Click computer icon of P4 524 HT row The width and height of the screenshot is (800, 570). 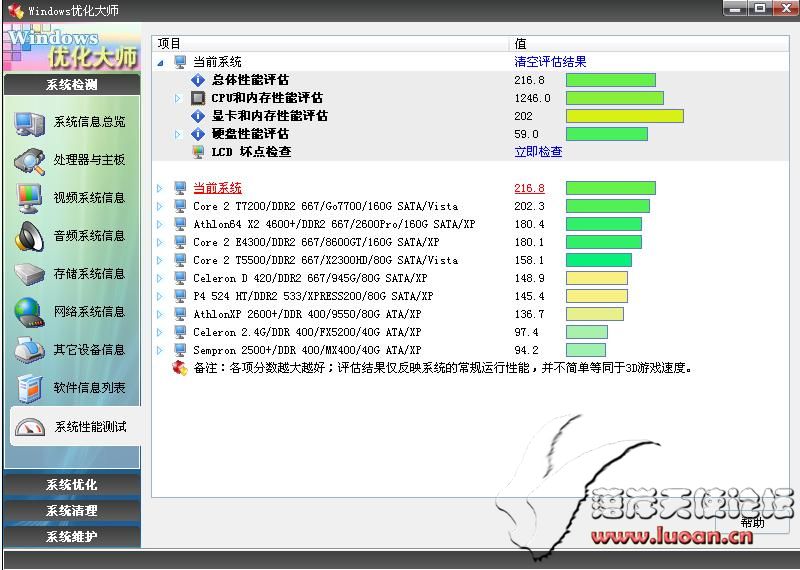pyautogui.click(x=180, y=296)
